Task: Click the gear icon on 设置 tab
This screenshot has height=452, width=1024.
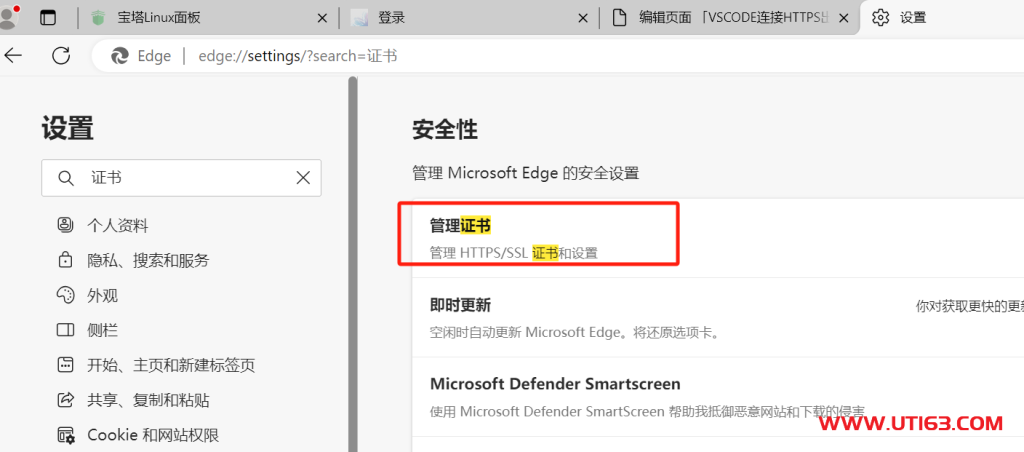Action: [881, 18]
